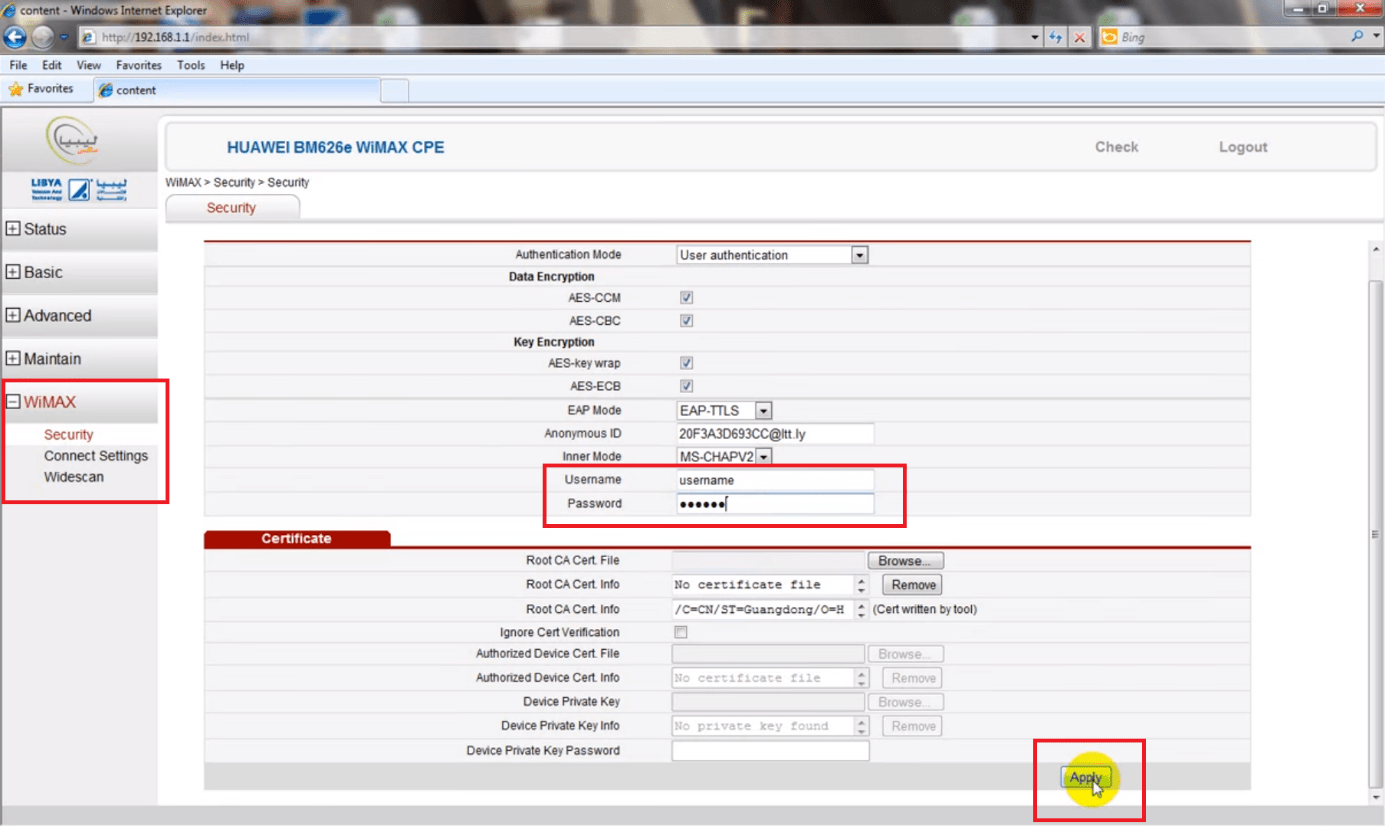
Task: Expand the Status section in sidebar
Action: [42, 229]
